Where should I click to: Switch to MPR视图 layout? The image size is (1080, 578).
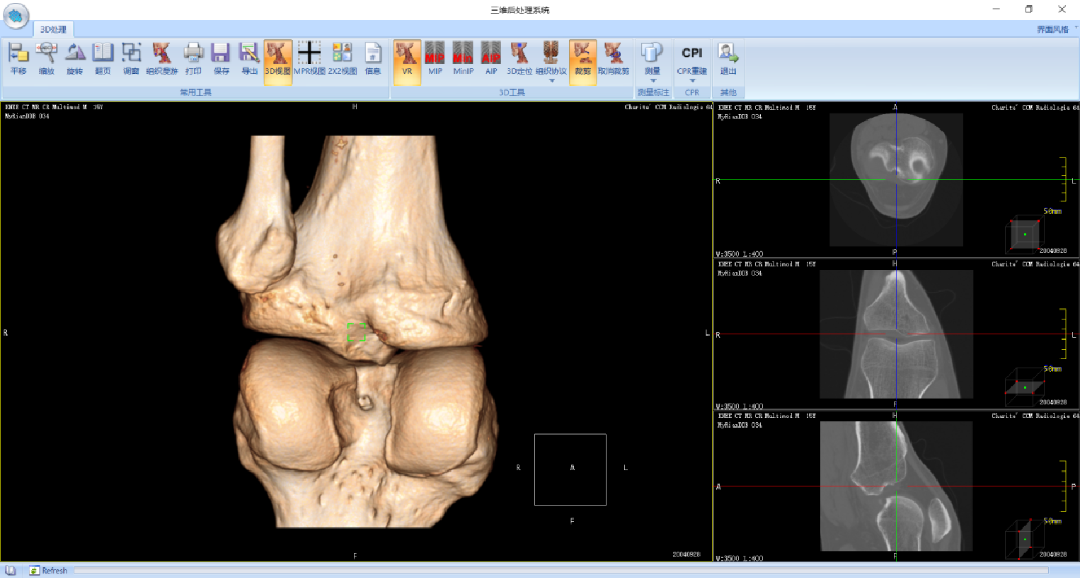(x=309, y=59)
